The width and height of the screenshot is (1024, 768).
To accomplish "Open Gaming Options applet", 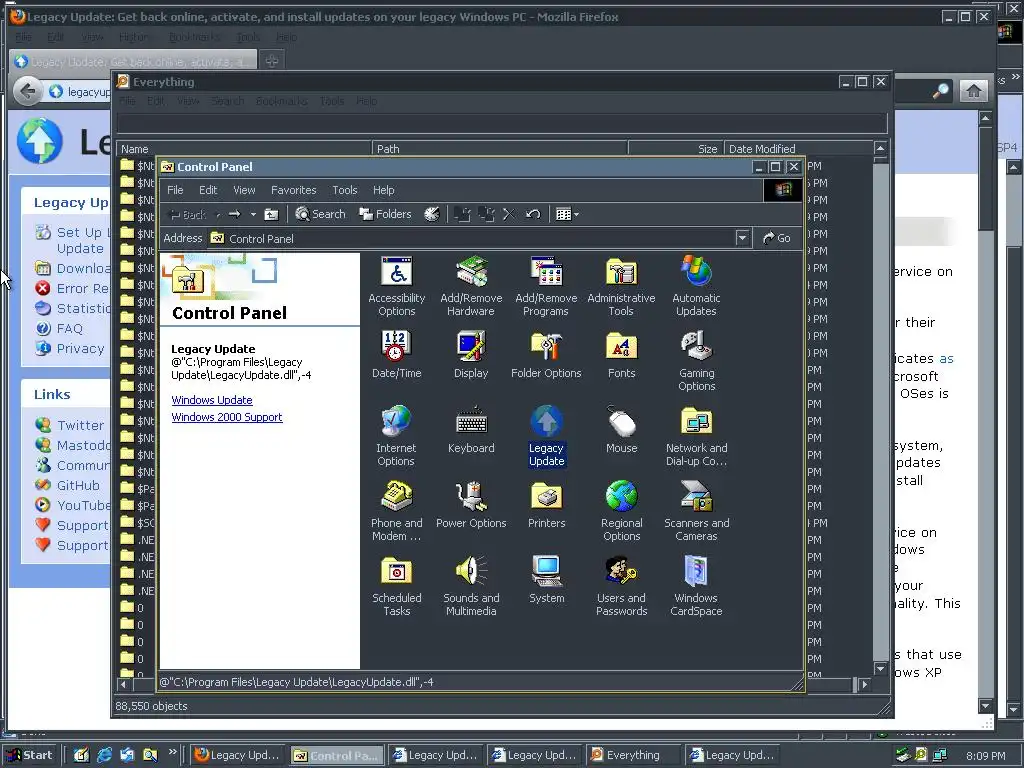I will (x=696, y=361).
